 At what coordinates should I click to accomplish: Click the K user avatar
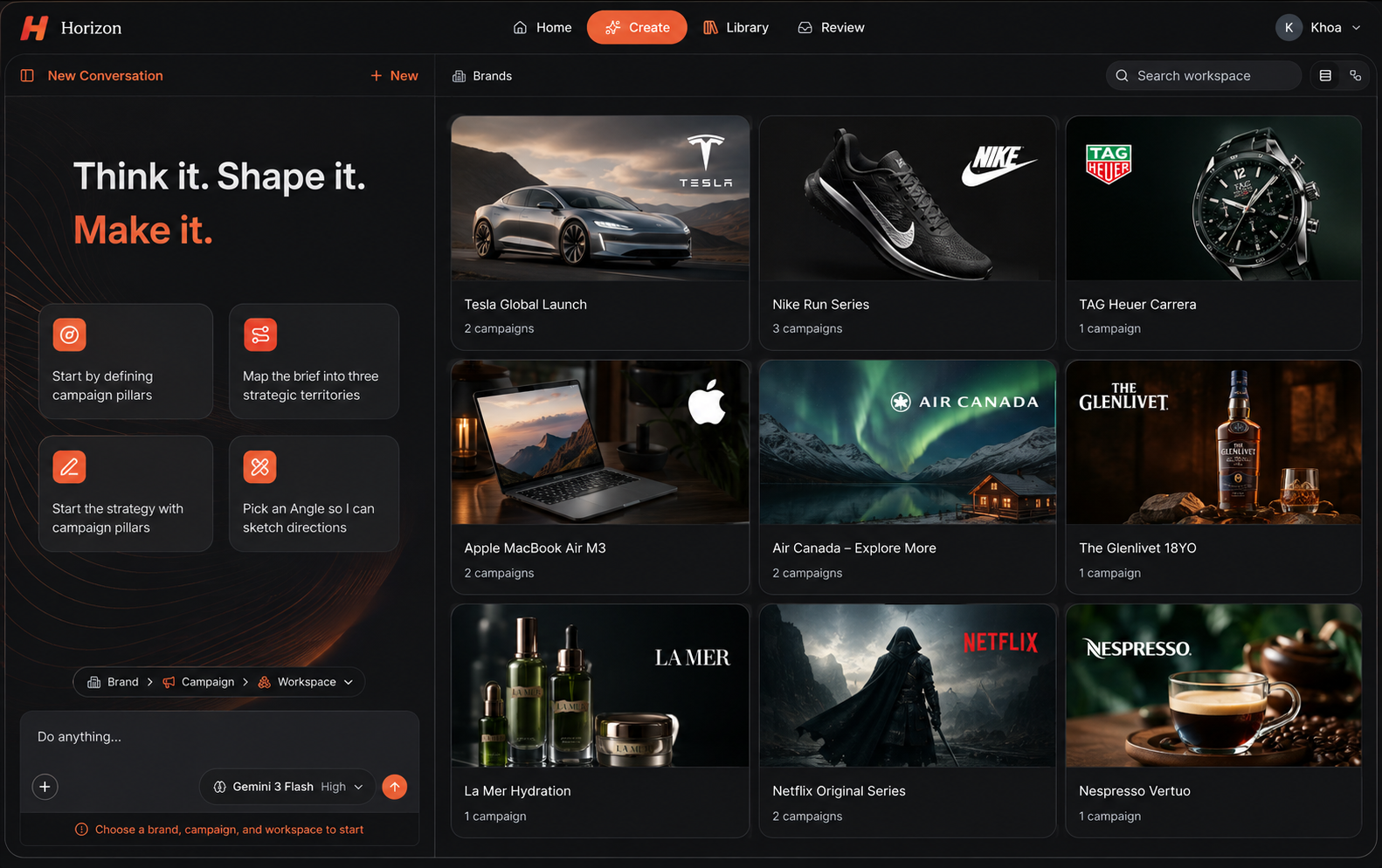point(1289,28)
